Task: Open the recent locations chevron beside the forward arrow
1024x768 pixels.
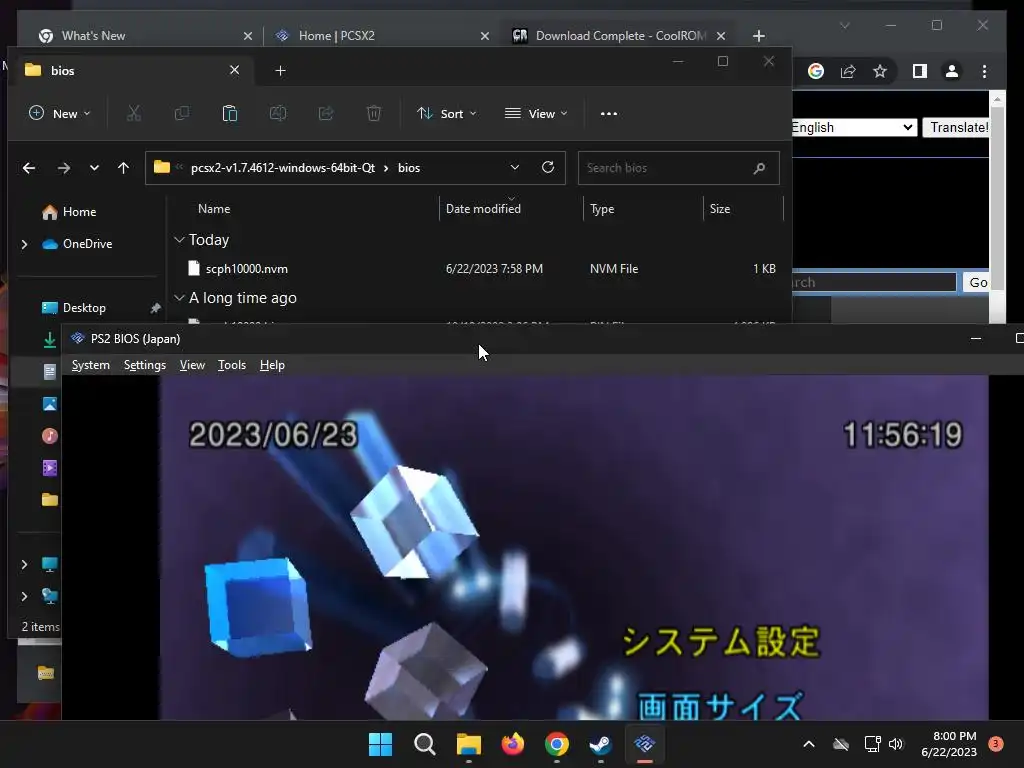Action: click(94, 168)
